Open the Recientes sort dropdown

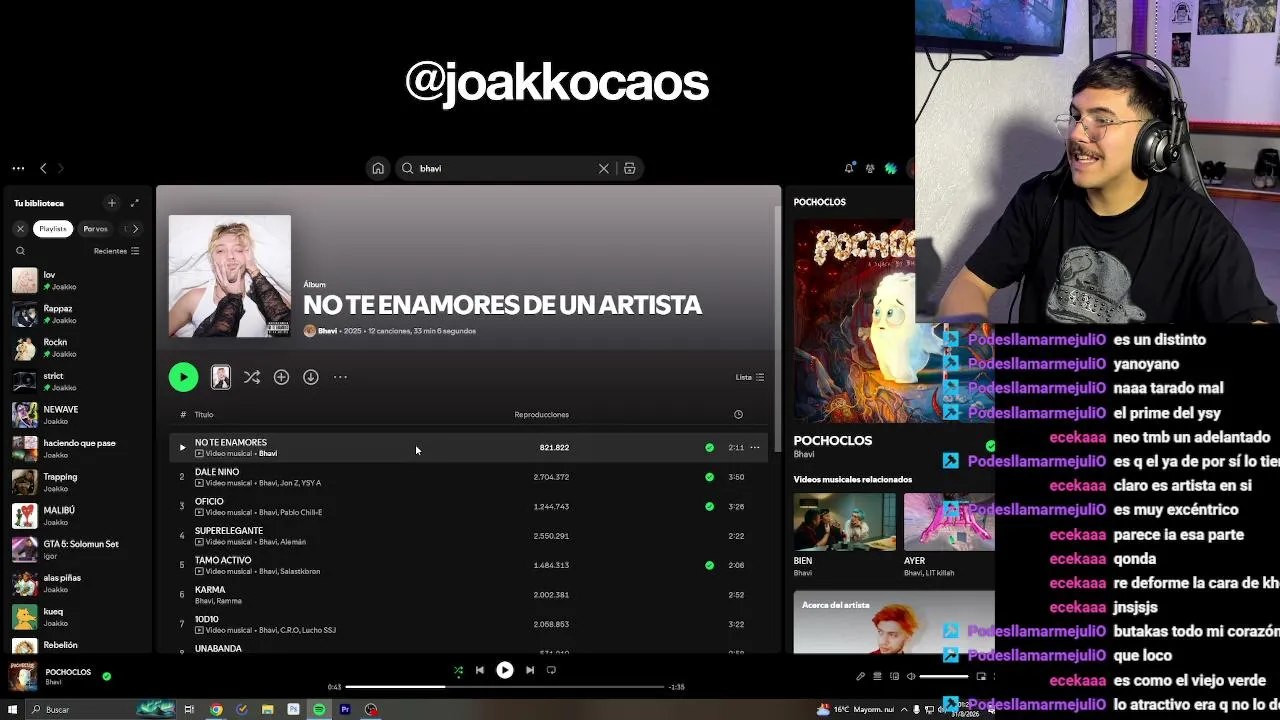(116, 251)
